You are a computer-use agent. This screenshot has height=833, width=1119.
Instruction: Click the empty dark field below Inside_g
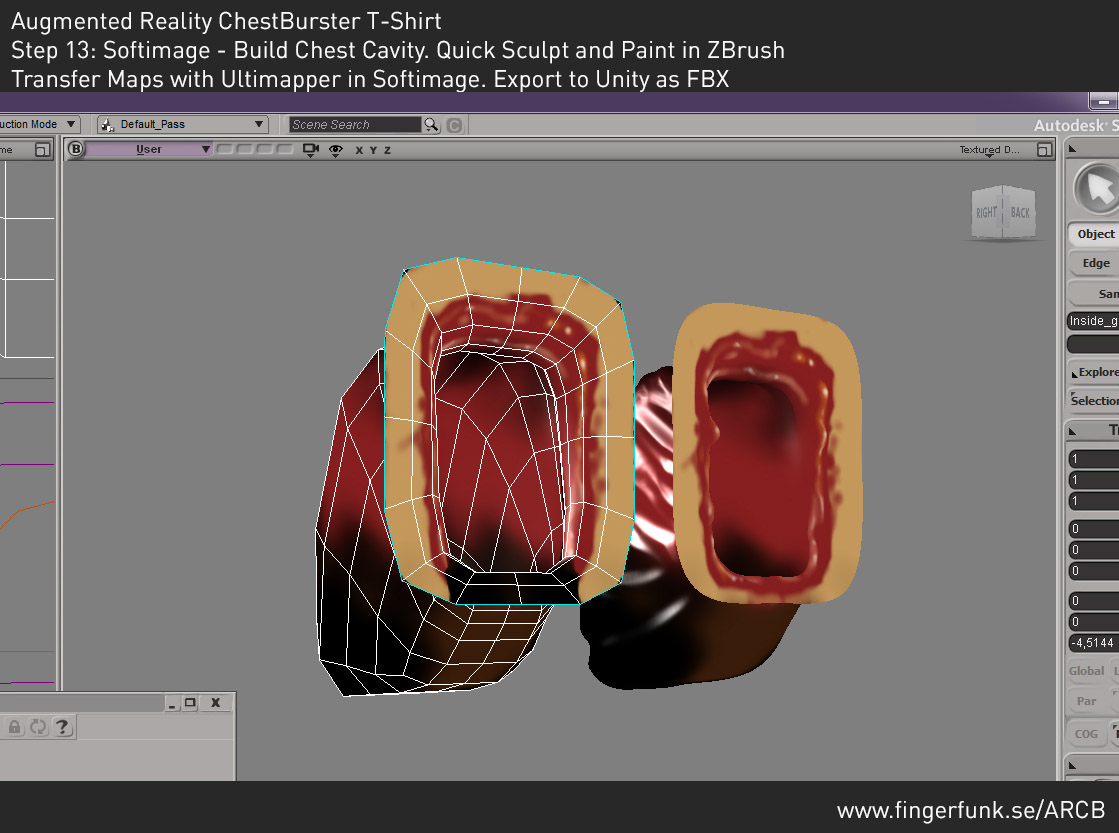coord(1093,344)
